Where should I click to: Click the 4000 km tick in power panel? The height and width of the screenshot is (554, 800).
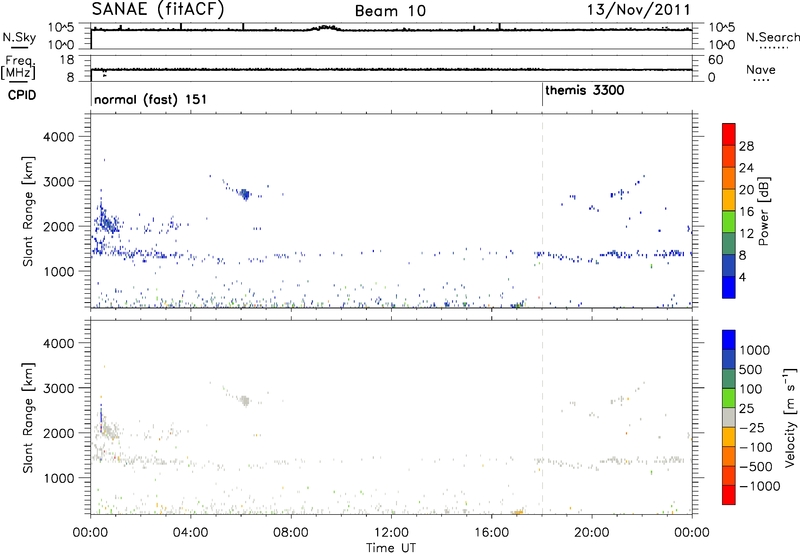pyautogui.click(x=59, y=137)
